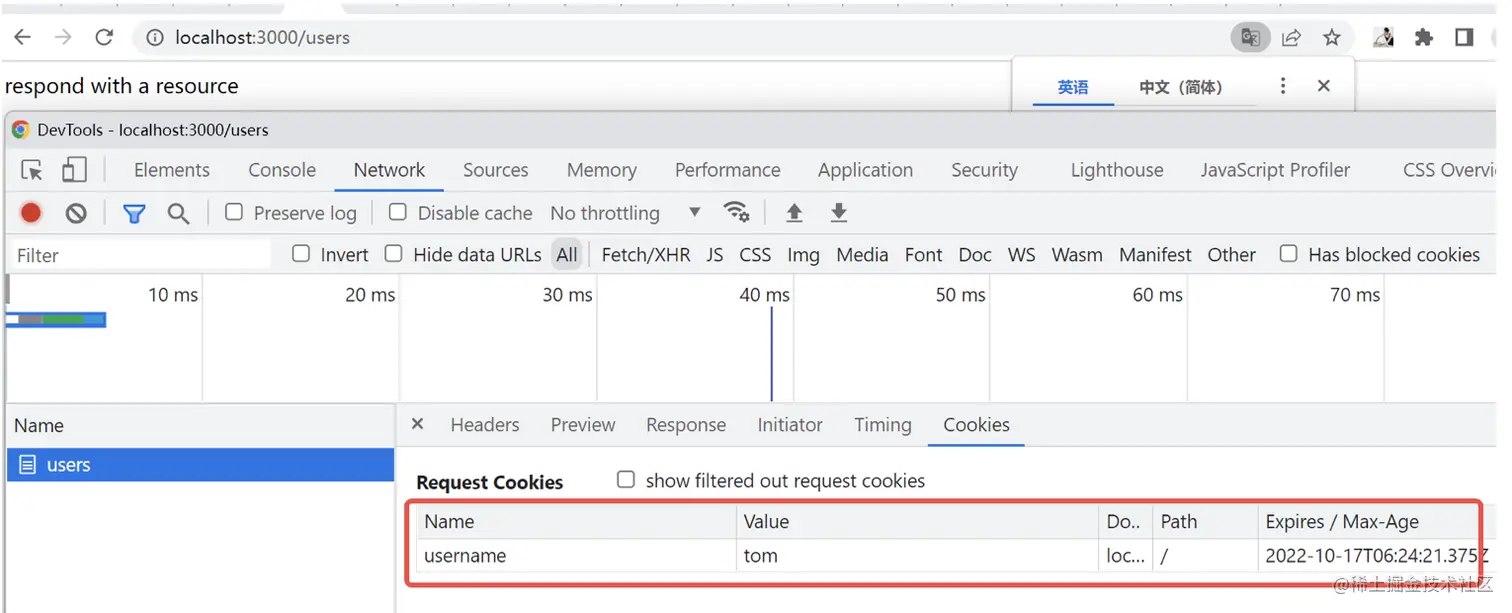This screenshot has height=613, width=1512.
Task: Toggle the network filter funnel icon
Action: pyautogui.click(x=134, y=213)
